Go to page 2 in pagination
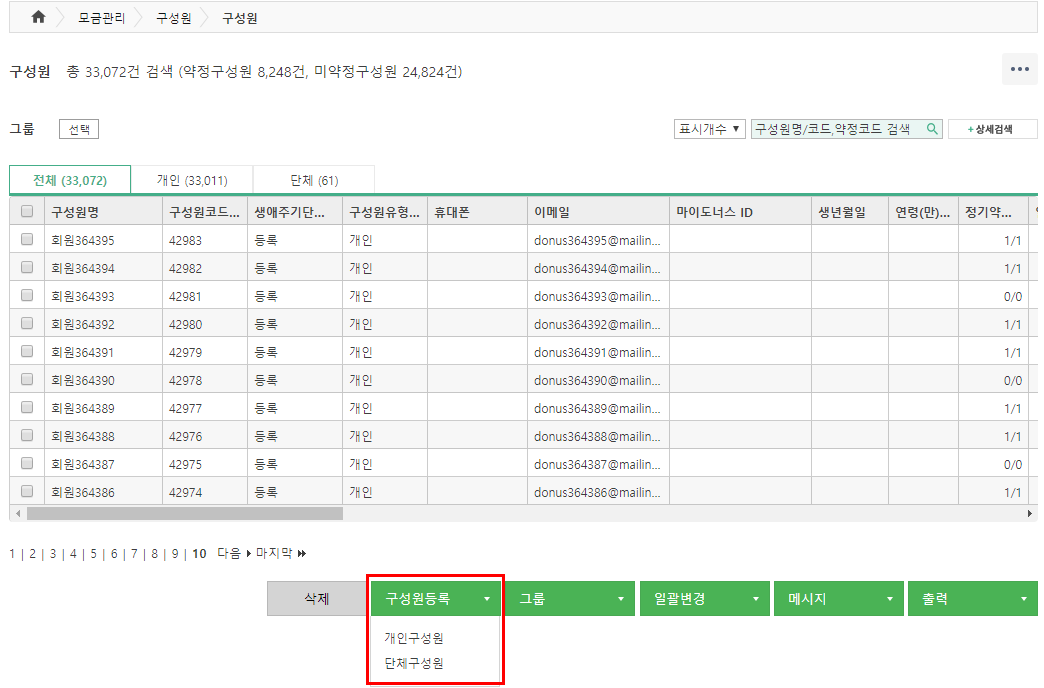The image size is (1044, 688). coord(33,554)
